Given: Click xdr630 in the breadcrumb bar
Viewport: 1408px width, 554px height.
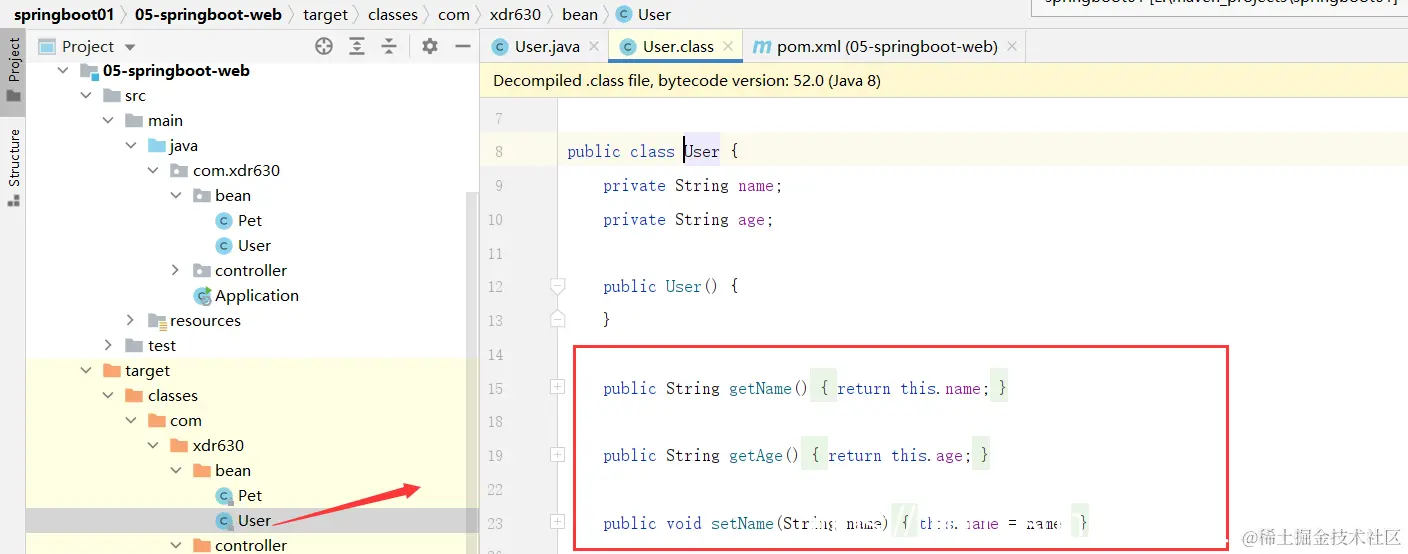Looking at the screenshot, I should pos(515,14).
